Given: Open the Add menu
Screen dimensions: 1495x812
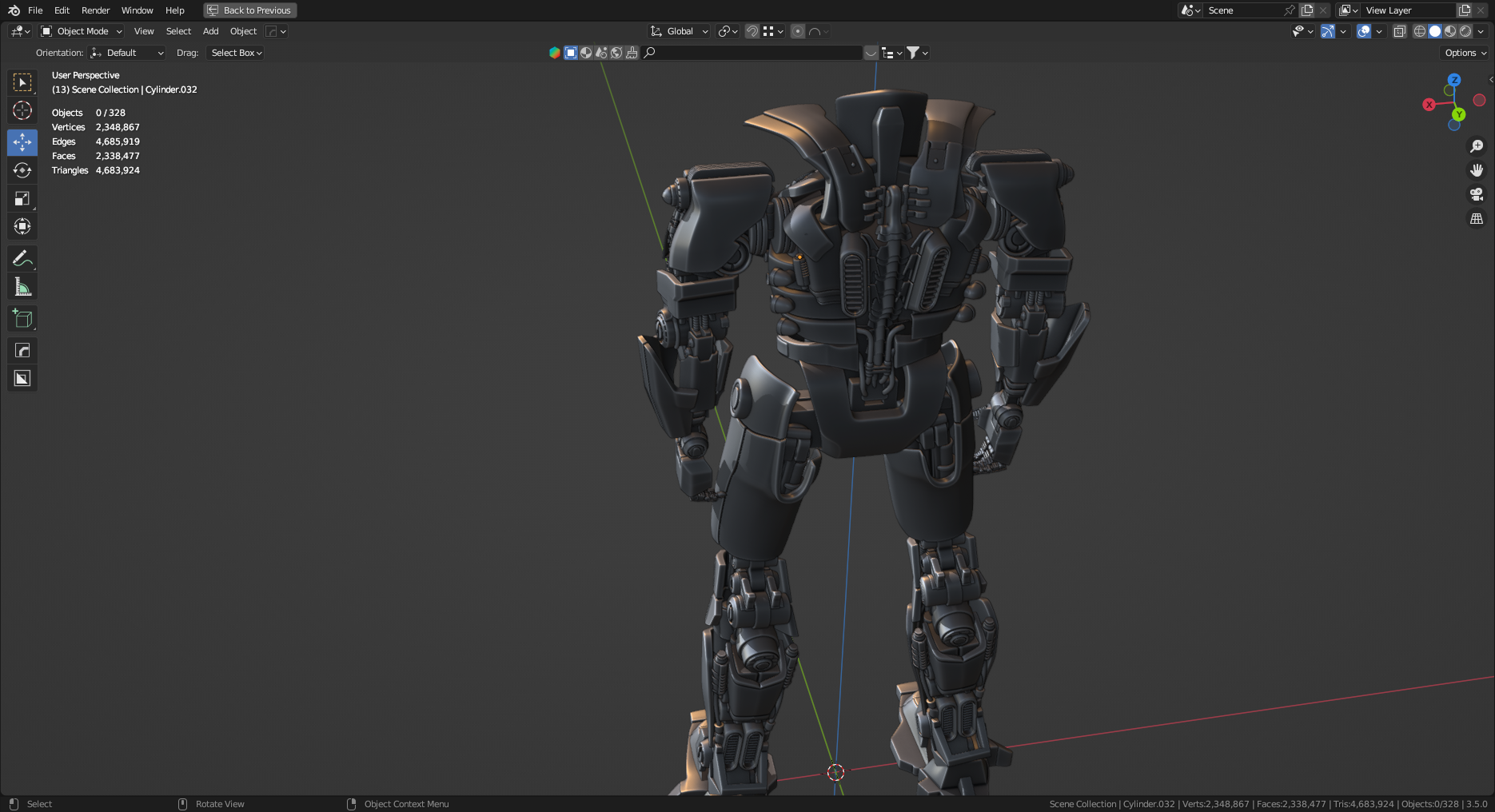Looking at the screenshot, I should (x=210, y=31).
